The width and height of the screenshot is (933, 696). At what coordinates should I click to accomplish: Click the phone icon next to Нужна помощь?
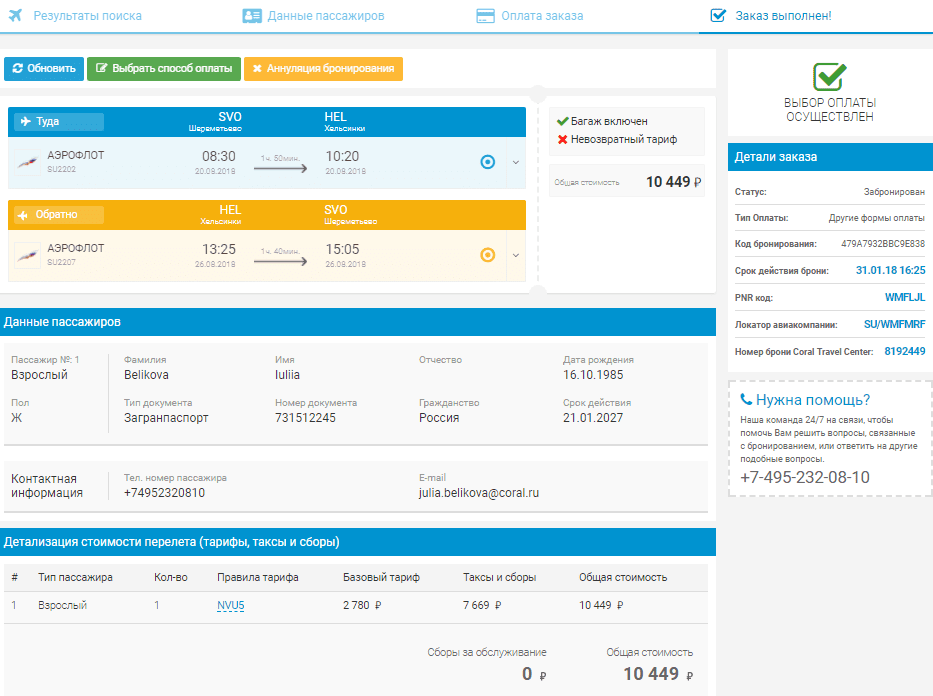pyautogui.click(x=746, y=399)
